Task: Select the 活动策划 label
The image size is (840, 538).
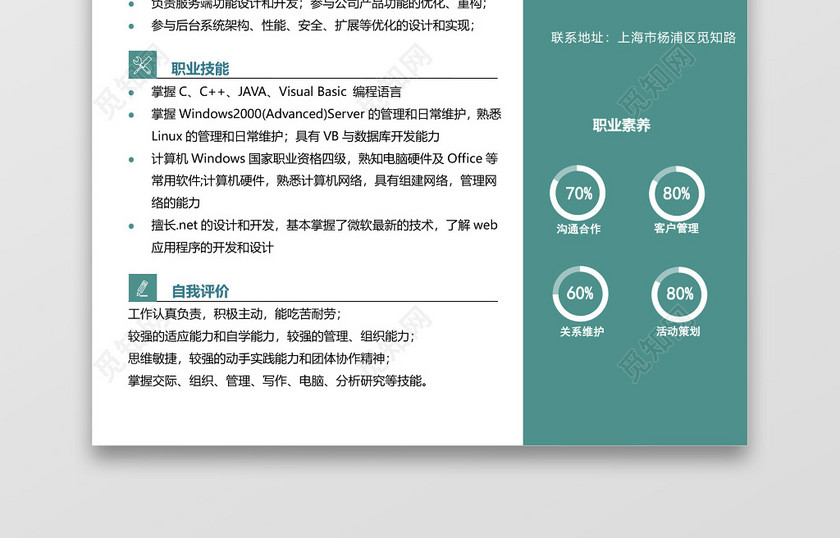Action: point(678,331)
